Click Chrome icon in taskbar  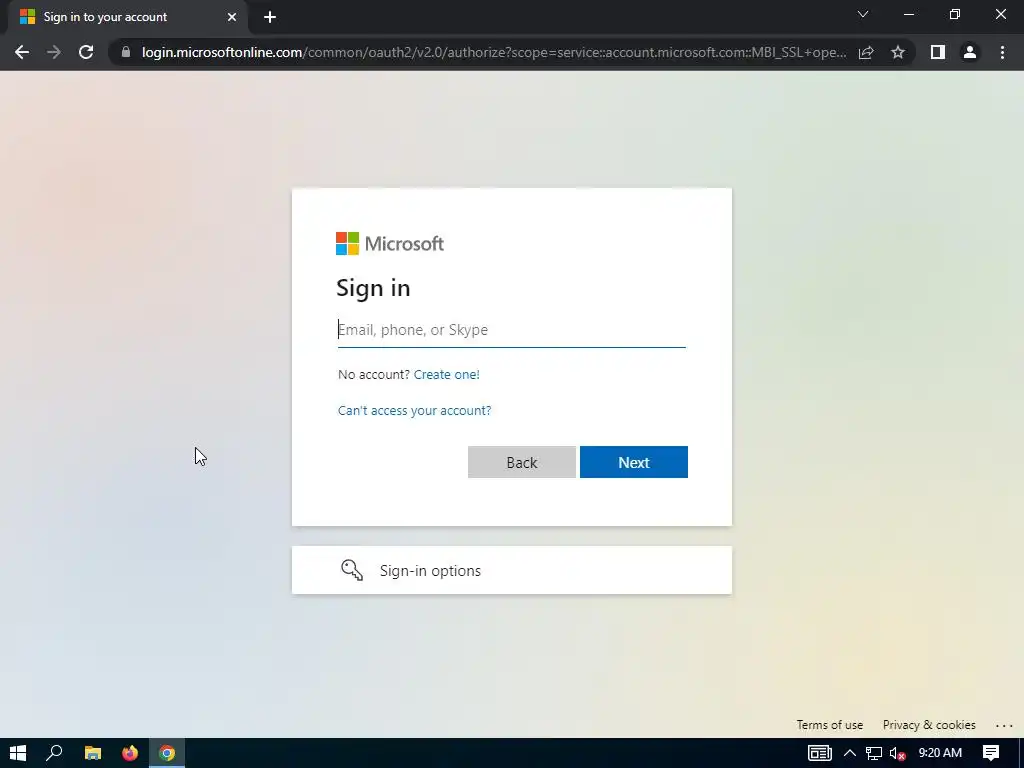167,753
